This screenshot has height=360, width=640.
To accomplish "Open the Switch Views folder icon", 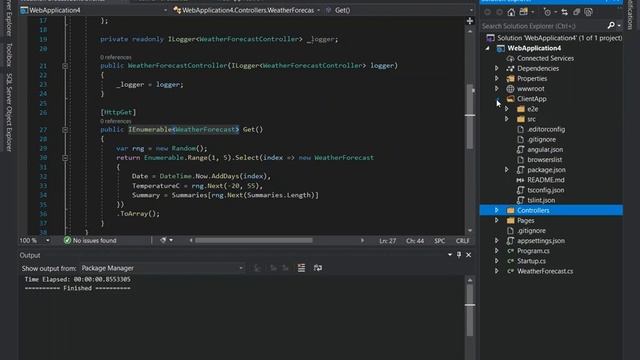I will tap(524, 12).
